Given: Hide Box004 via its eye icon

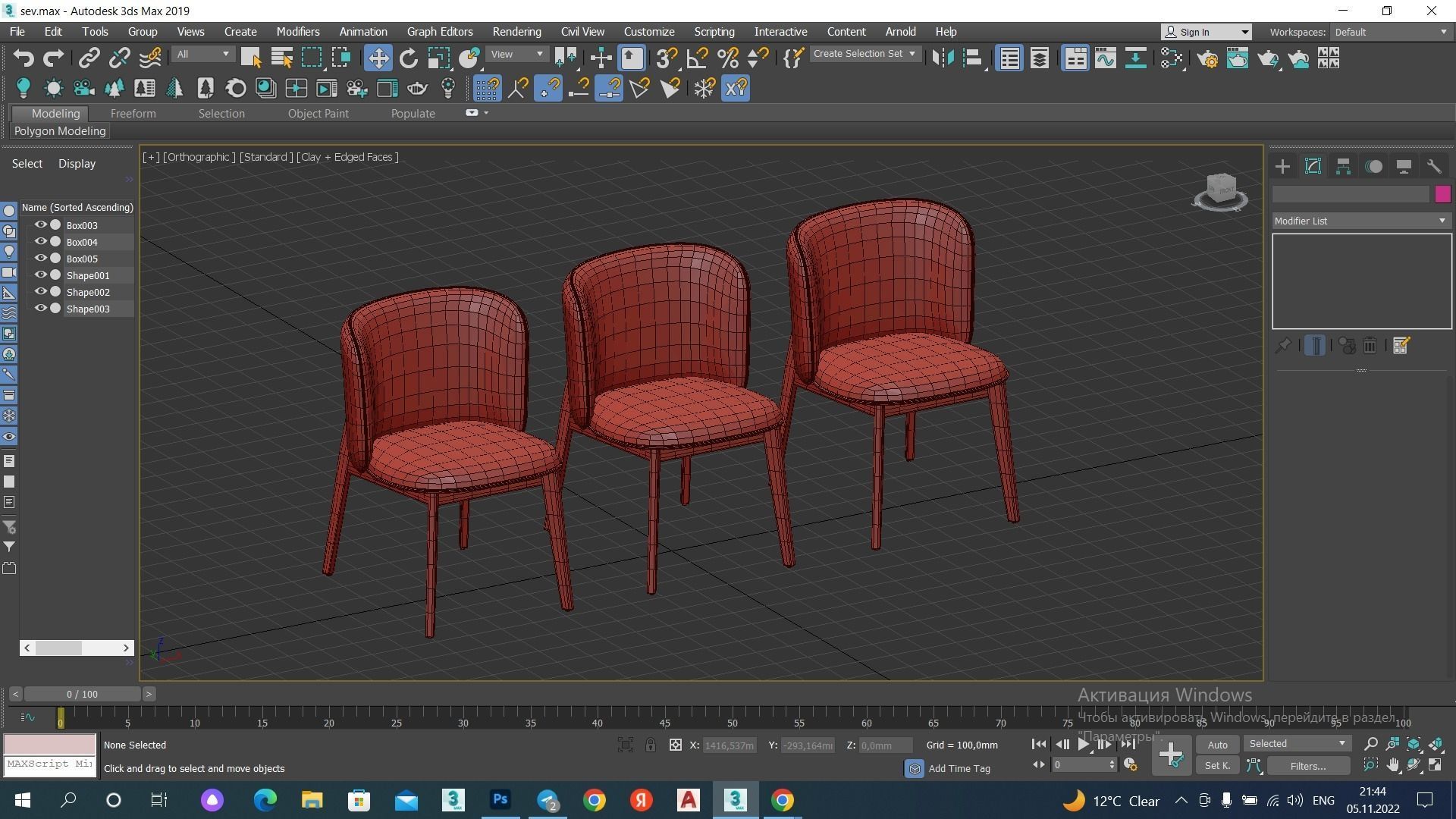Looking at the screenshot, I should pyautogui.click(x=41, y=242).
